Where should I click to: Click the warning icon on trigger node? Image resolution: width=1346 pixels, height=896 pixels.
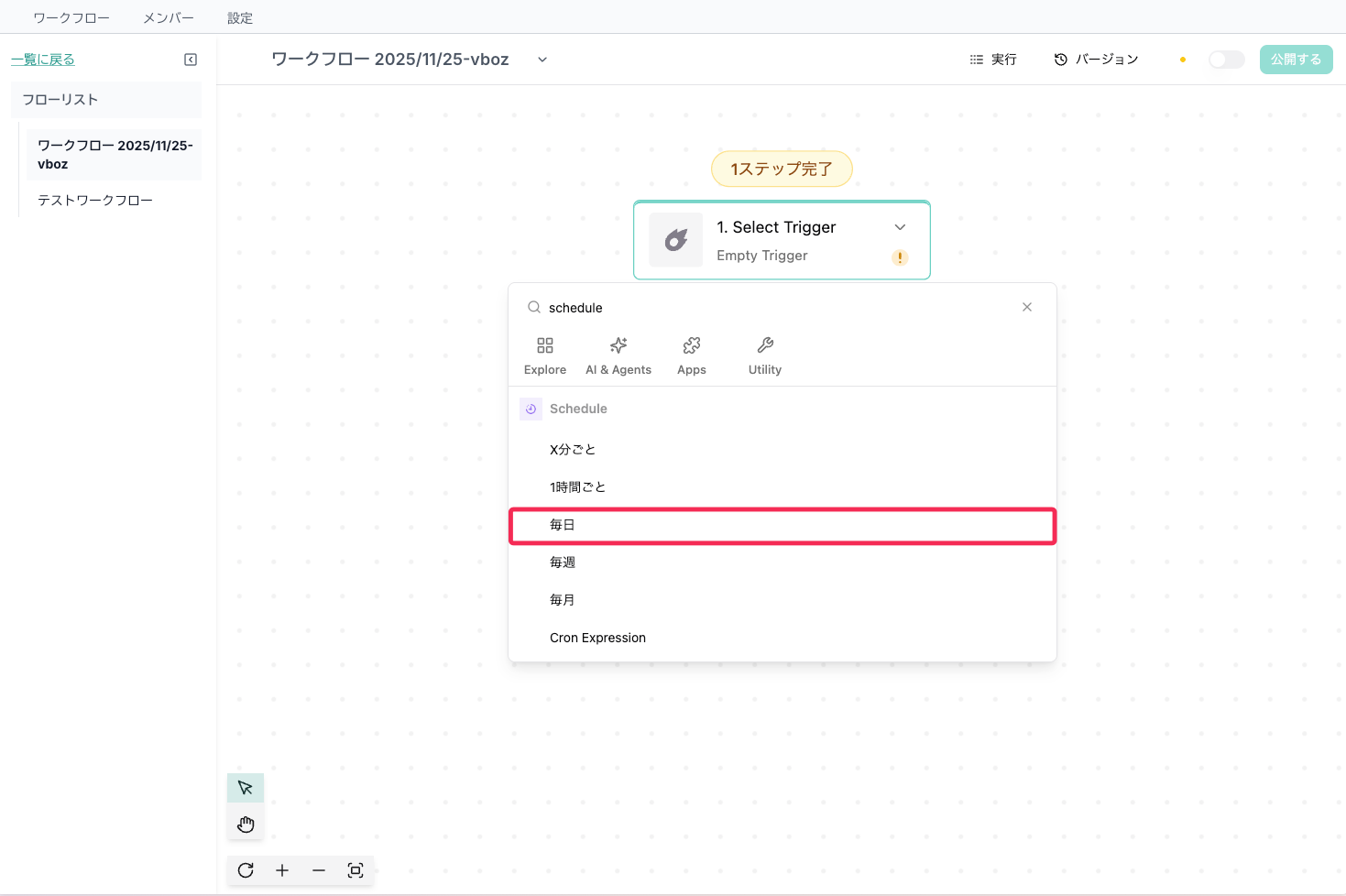coord(900,257)
